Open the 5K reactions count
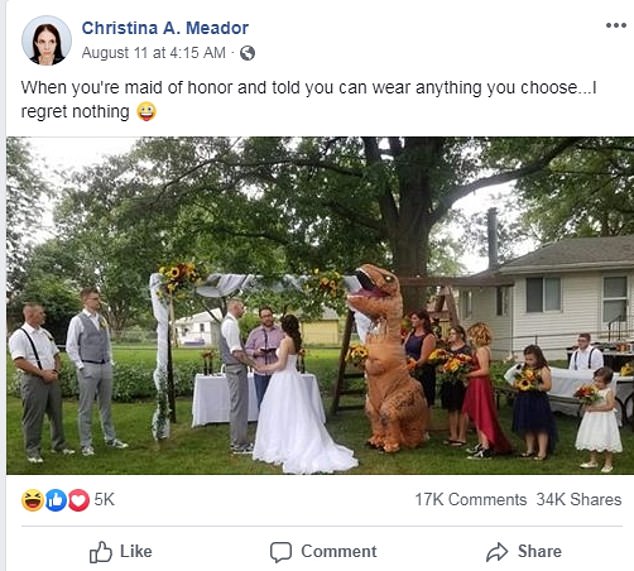Image resolution: width=634 pixels, height=571 pixels. (104, 499)
